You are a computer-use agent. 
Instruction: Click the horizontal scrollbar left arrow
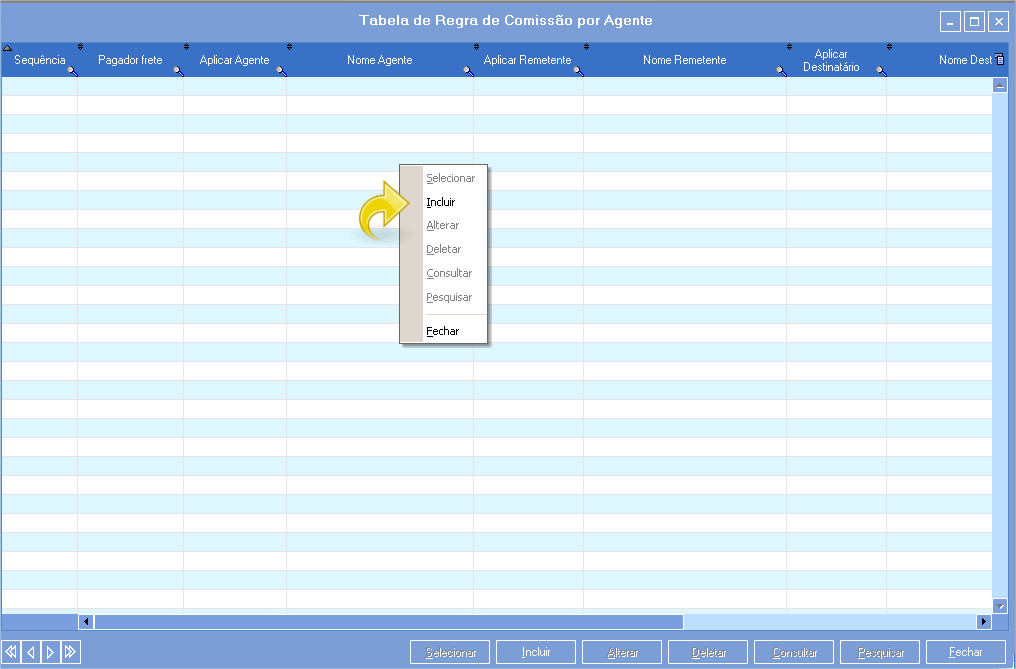point(86,622)
